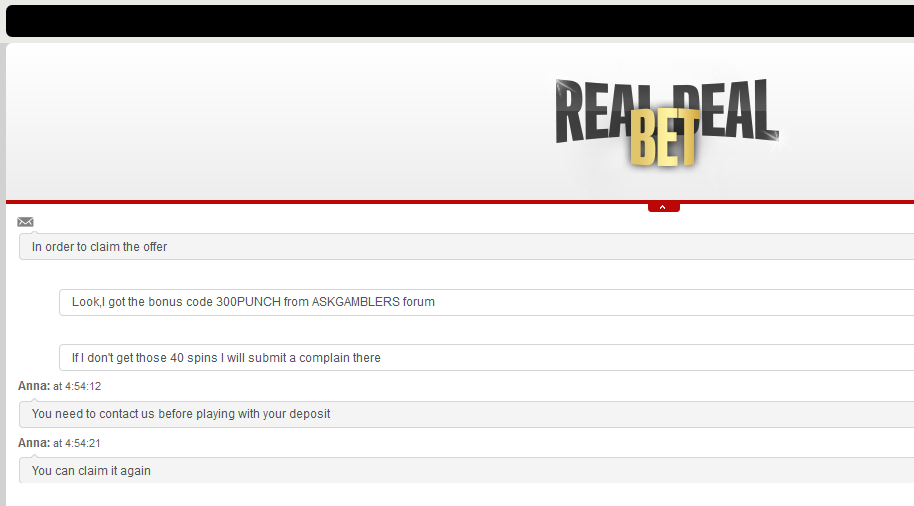Select message 'In order to claim the offer'
This screenshot has height=506, width=914.
coord(466,247)
